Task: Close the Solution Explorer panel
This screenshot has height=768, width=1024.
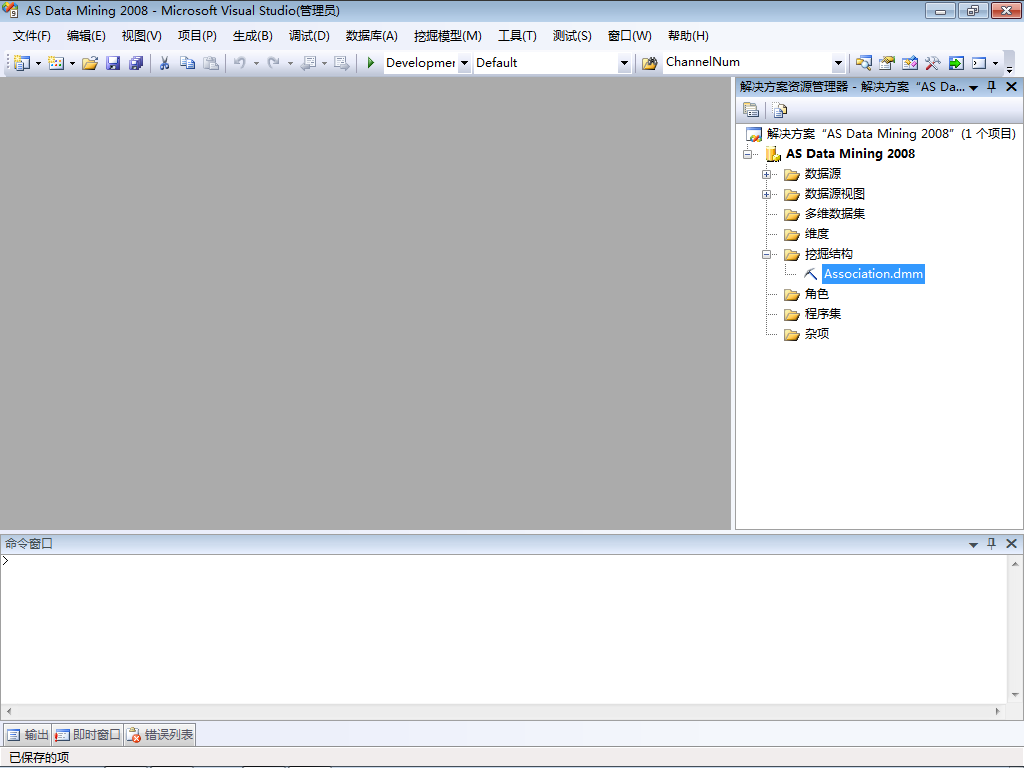Action: (1012, 87)
